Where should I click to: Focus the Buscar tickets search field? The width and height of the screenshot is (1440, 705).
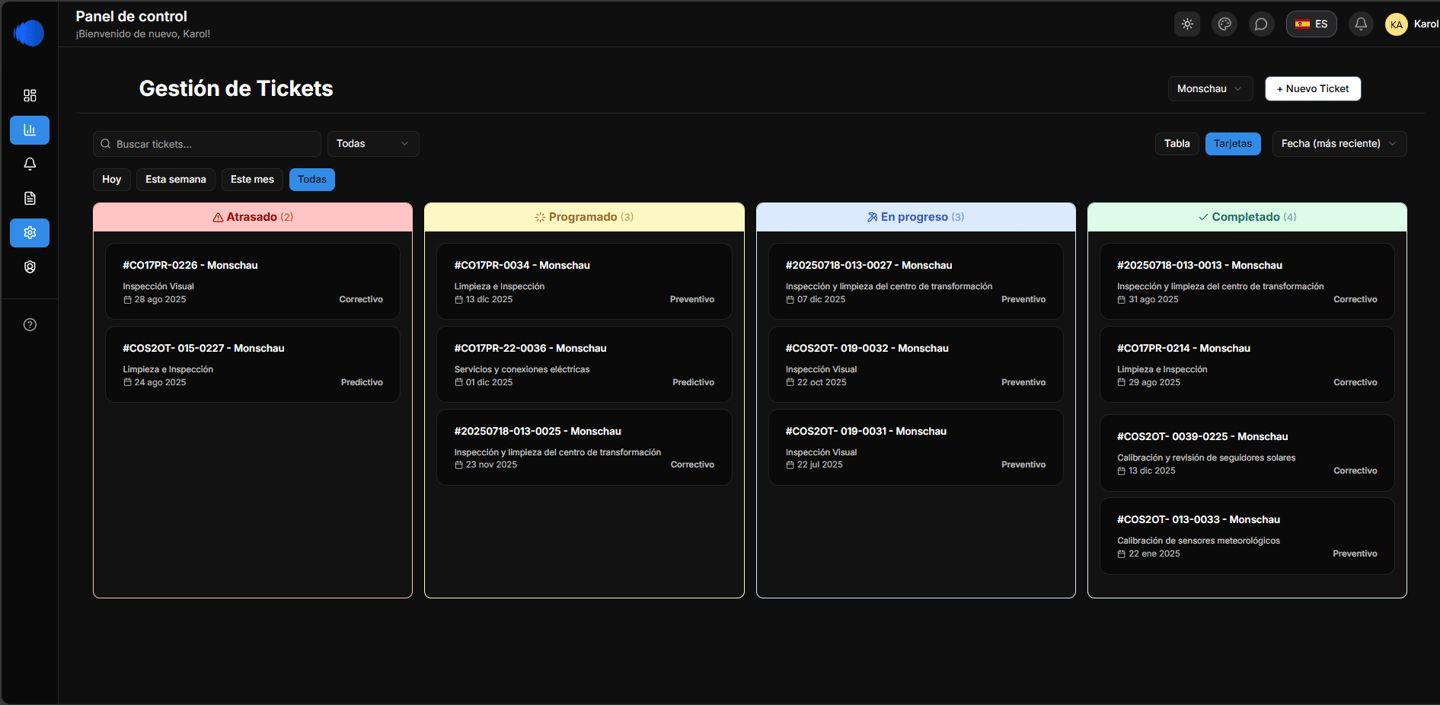[x=207, y=144]
